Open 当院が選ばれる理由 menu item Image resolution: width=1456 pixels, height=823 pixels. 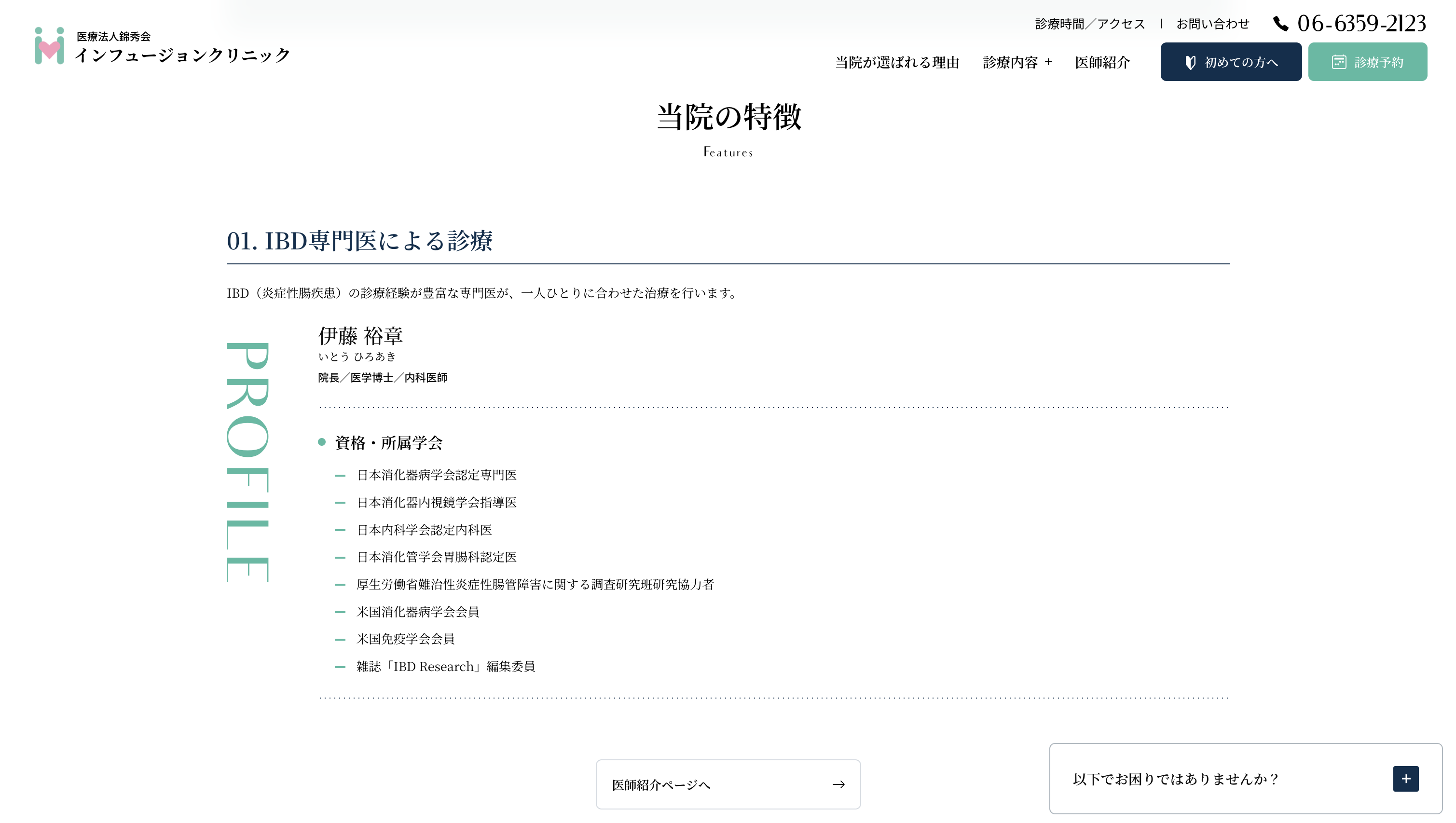pyautogui.click(x=897, y=62)
